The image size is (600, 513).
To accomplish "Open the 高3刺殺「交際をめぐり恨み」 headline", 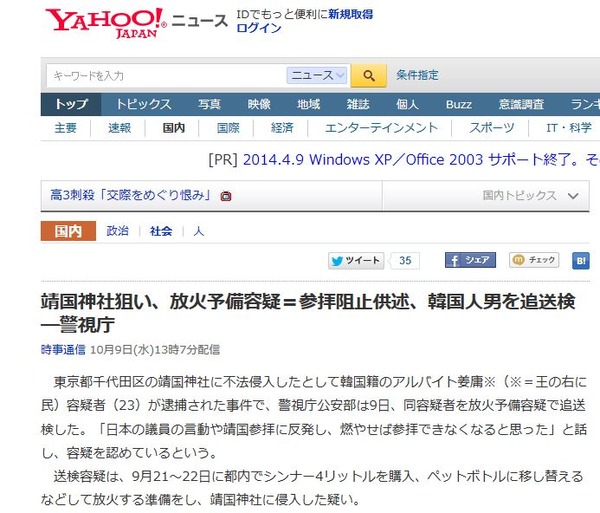I will [131, 195].
